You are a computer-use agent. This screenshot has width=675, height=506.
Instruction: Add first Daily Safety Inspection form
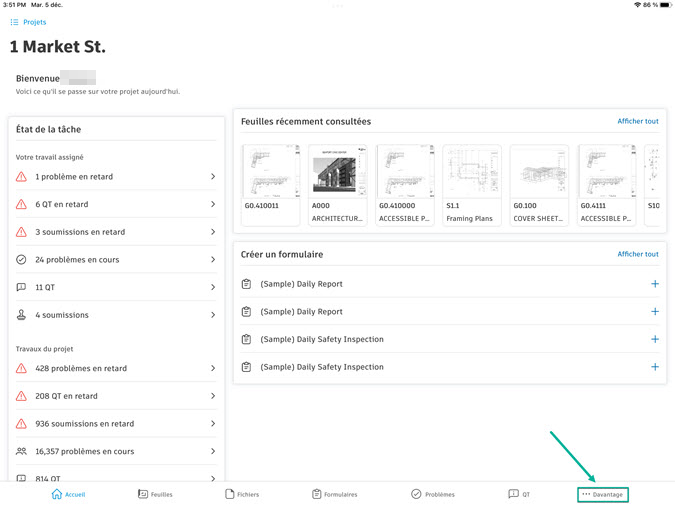point(655,339)
